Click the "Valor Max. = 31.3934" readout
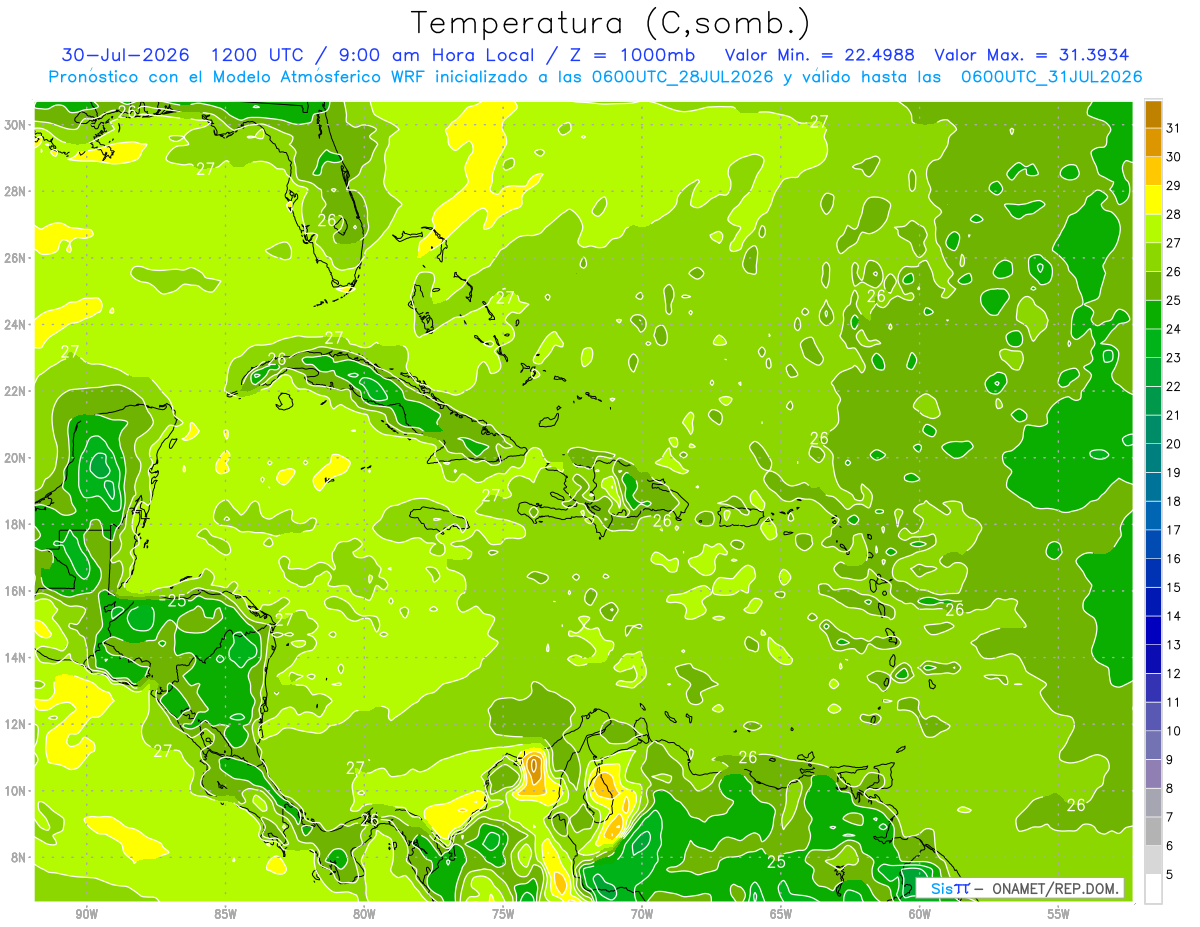This screenshot has height=927, width=1200. [1032, 55]
